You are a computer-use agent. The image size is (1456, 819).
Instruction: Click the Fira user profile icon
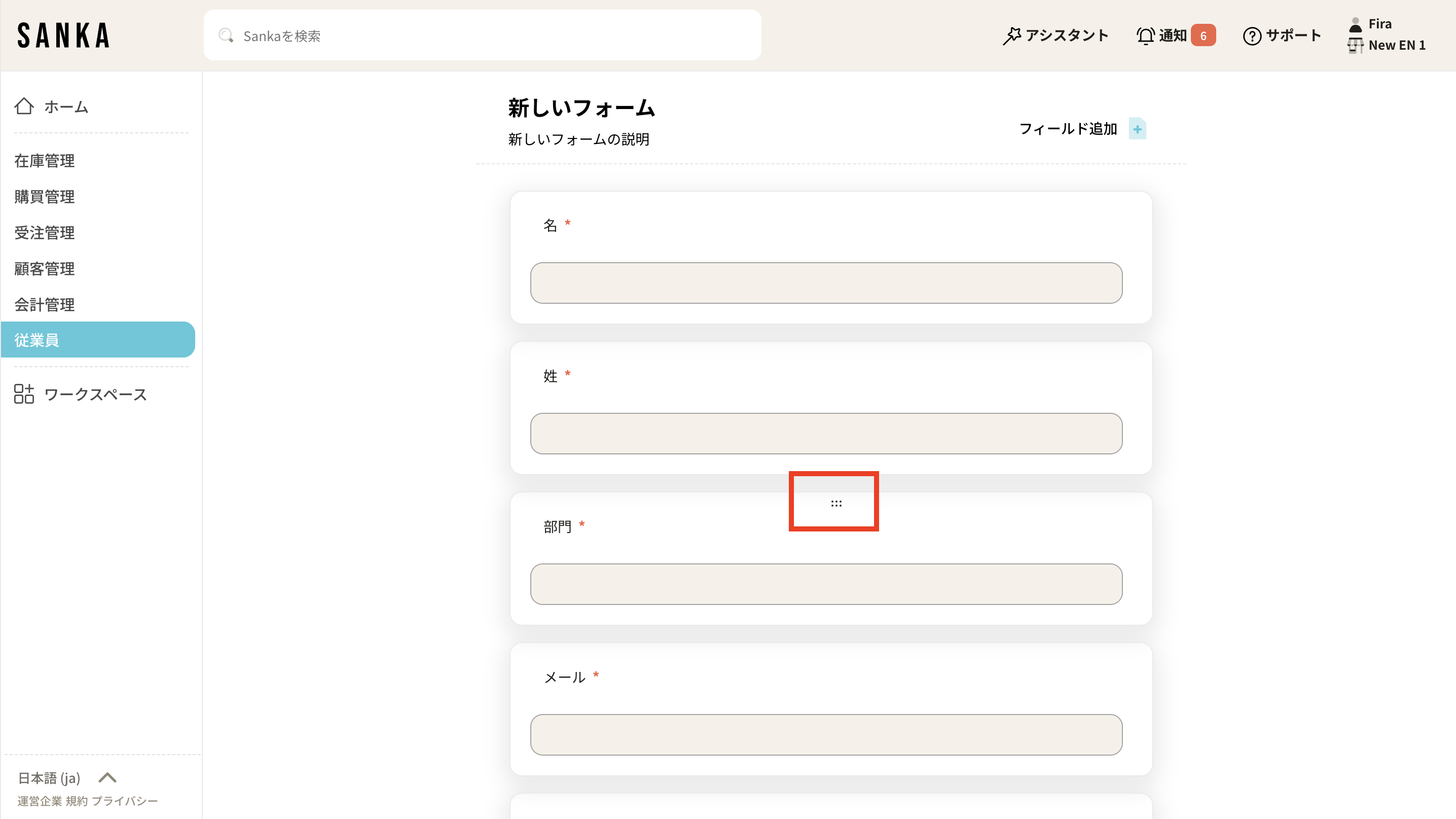(1356, 24)
